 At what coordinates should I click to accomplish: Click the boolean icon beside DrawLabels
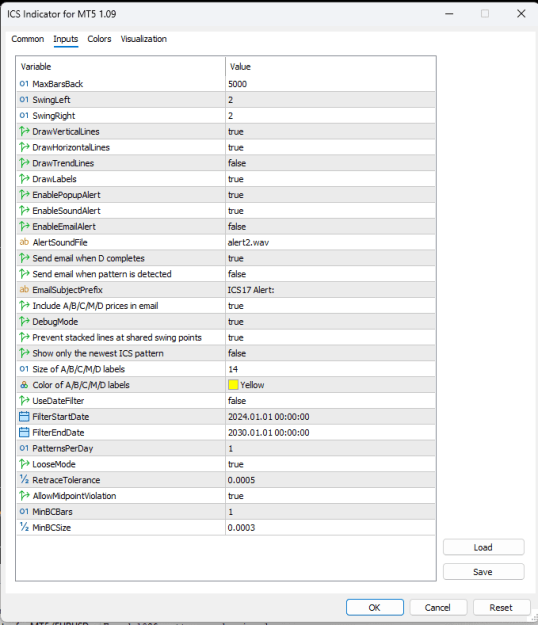click(x=24, y=179)
